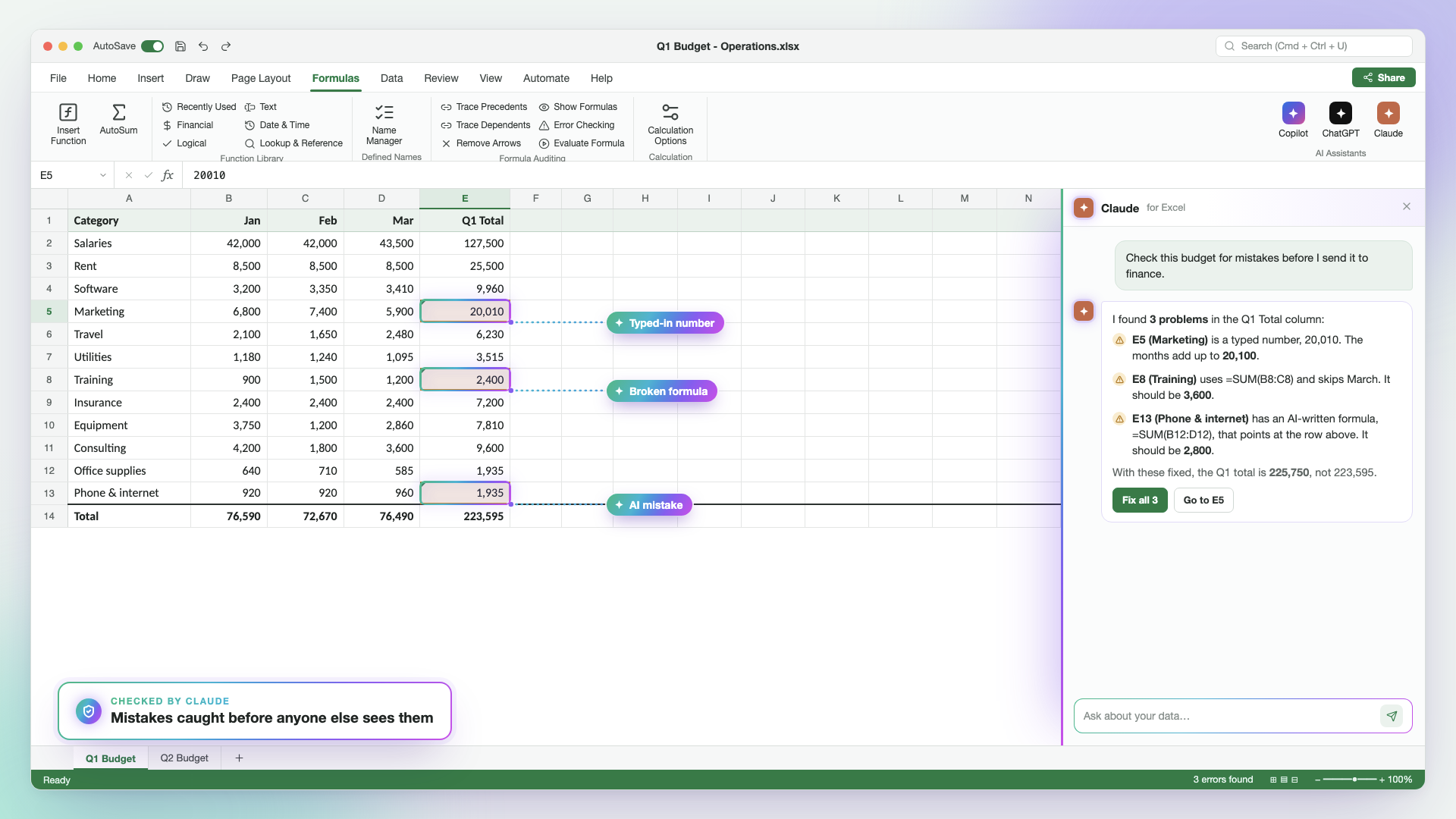Click the Redo arrow
The height and width of the screenshot is (819, 1456).
pos(226,46)
